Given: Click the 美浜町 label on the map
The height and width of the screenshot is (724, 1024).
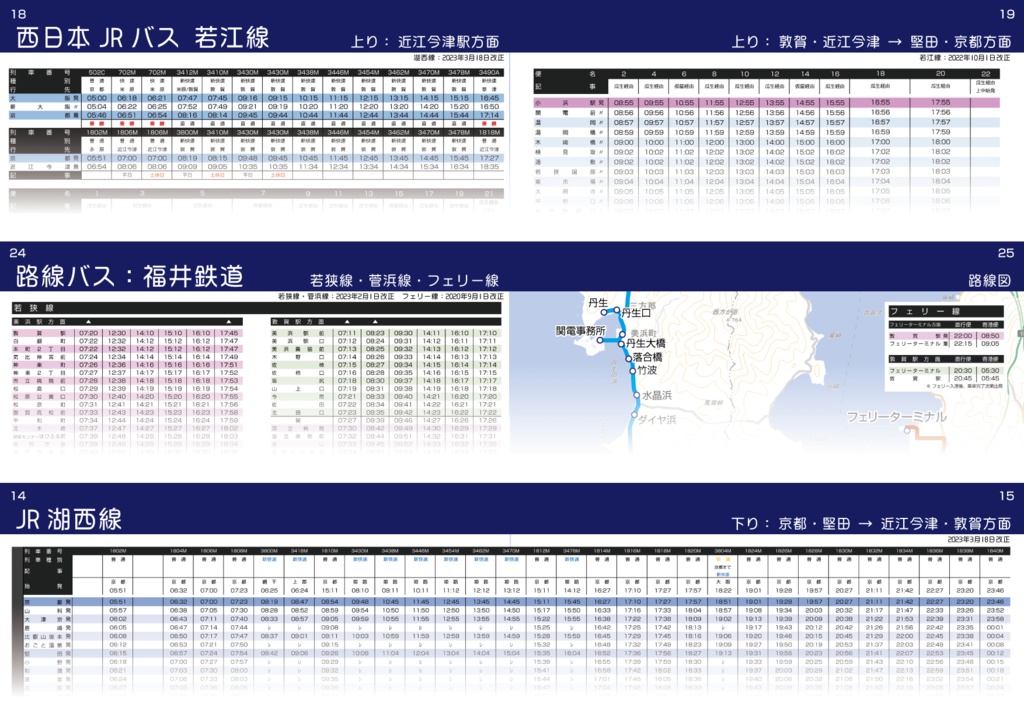Looking at the screenshot, I should pyautogui.click(x=643, y=333).
